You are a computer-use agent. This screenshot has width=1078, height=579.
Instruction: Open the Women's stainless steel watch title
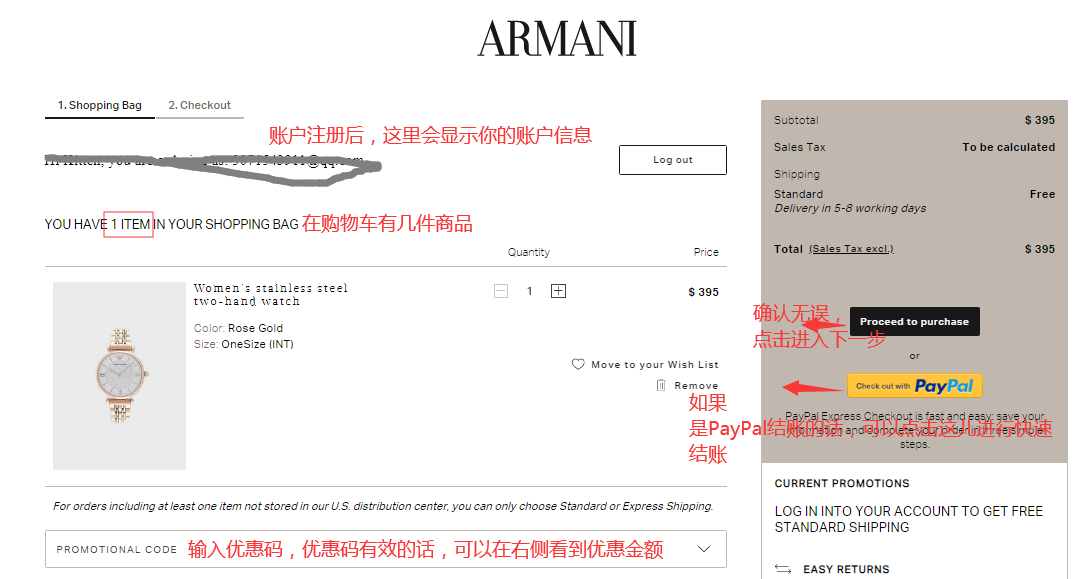tap(270, 294)
